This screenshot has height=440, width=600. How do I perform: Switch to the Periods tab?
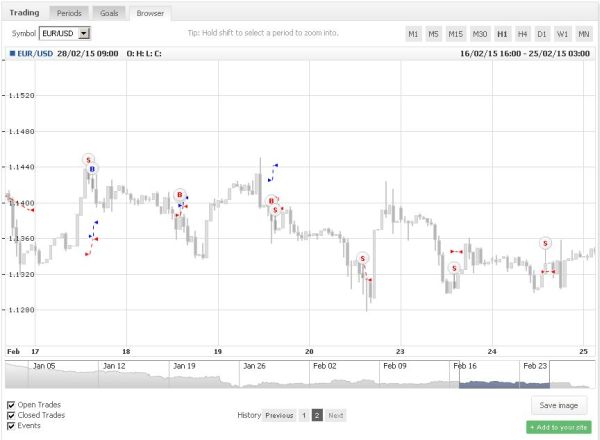pyautogui.click(x=70, y=14)
